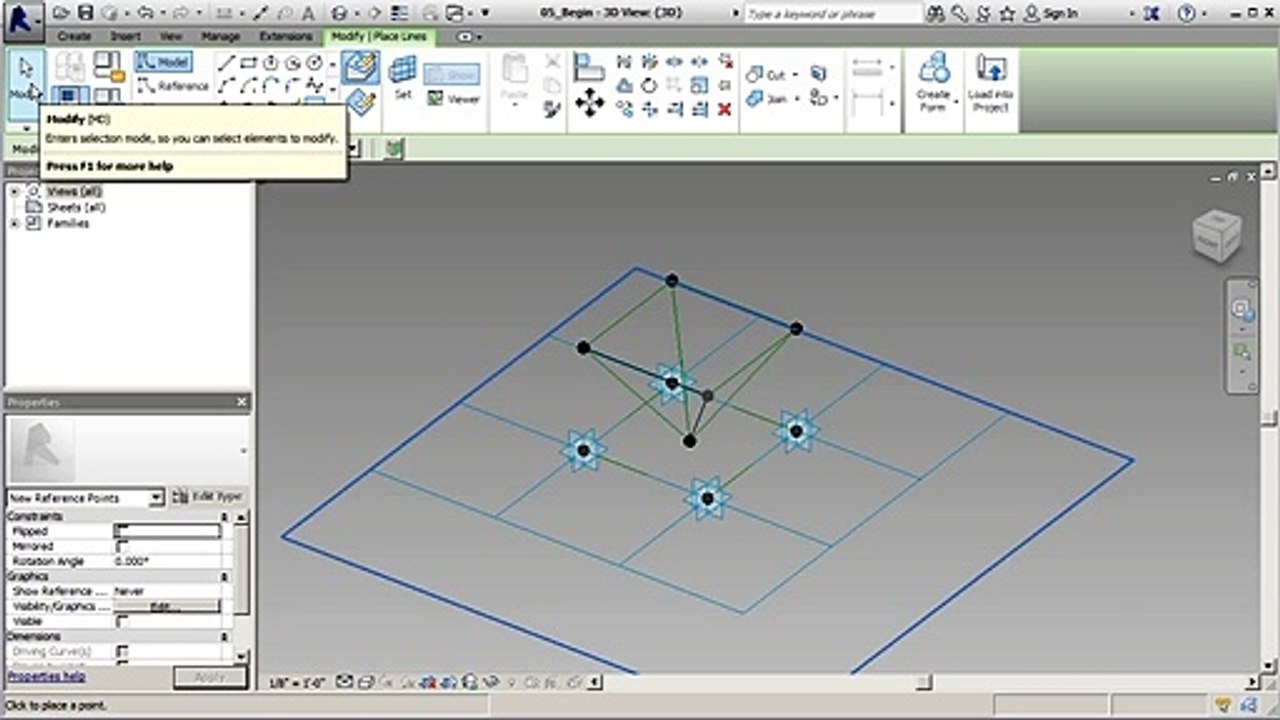This screenshot has height=720, width=1280.
Task: Click the favorites star icon
Action: click(x=1007, y=13)
